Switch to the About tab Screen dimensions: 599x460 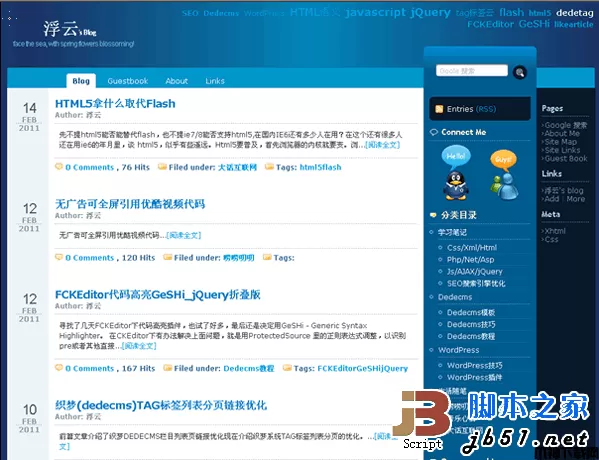(176, 81)
